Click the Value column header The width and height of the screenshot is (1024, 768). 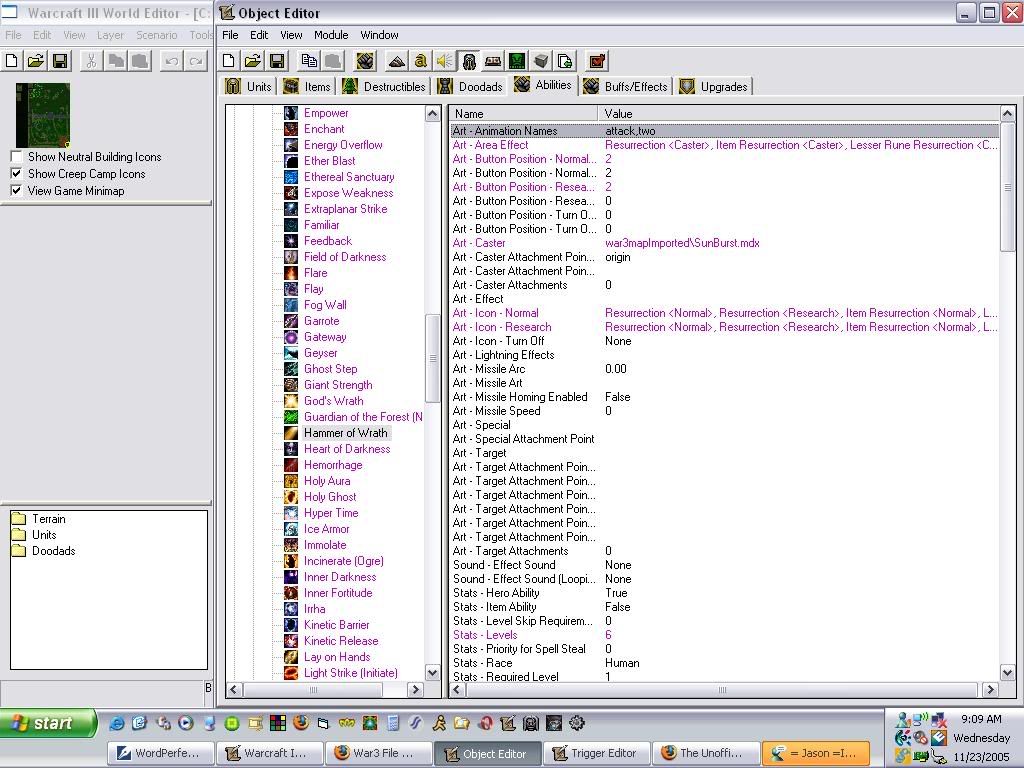[x=798, y=114]
